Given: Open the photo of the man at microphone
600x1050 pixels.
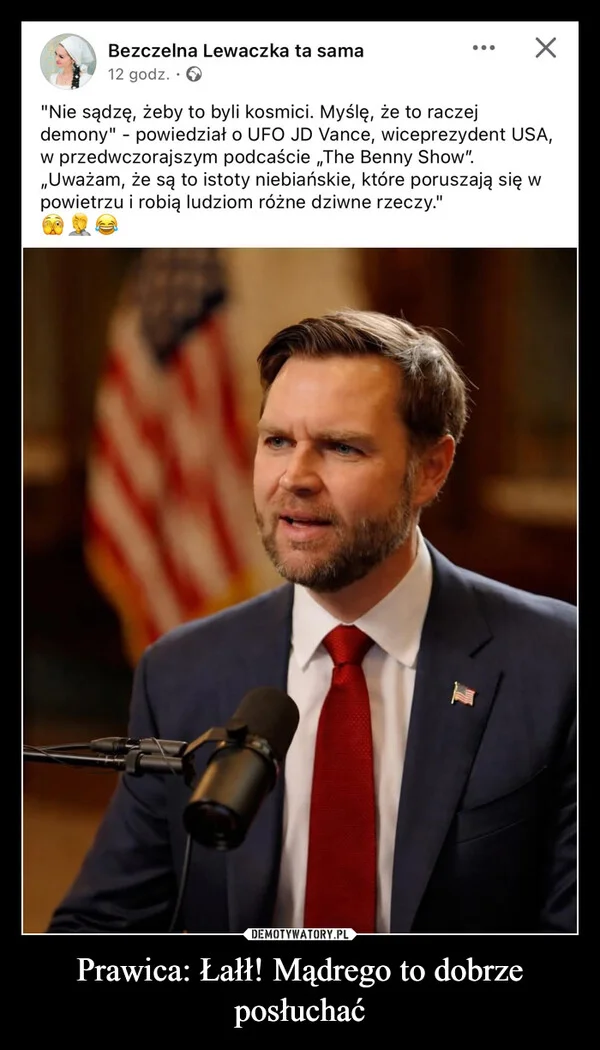Looking at the screenshot, I should (x=300, y=590).
